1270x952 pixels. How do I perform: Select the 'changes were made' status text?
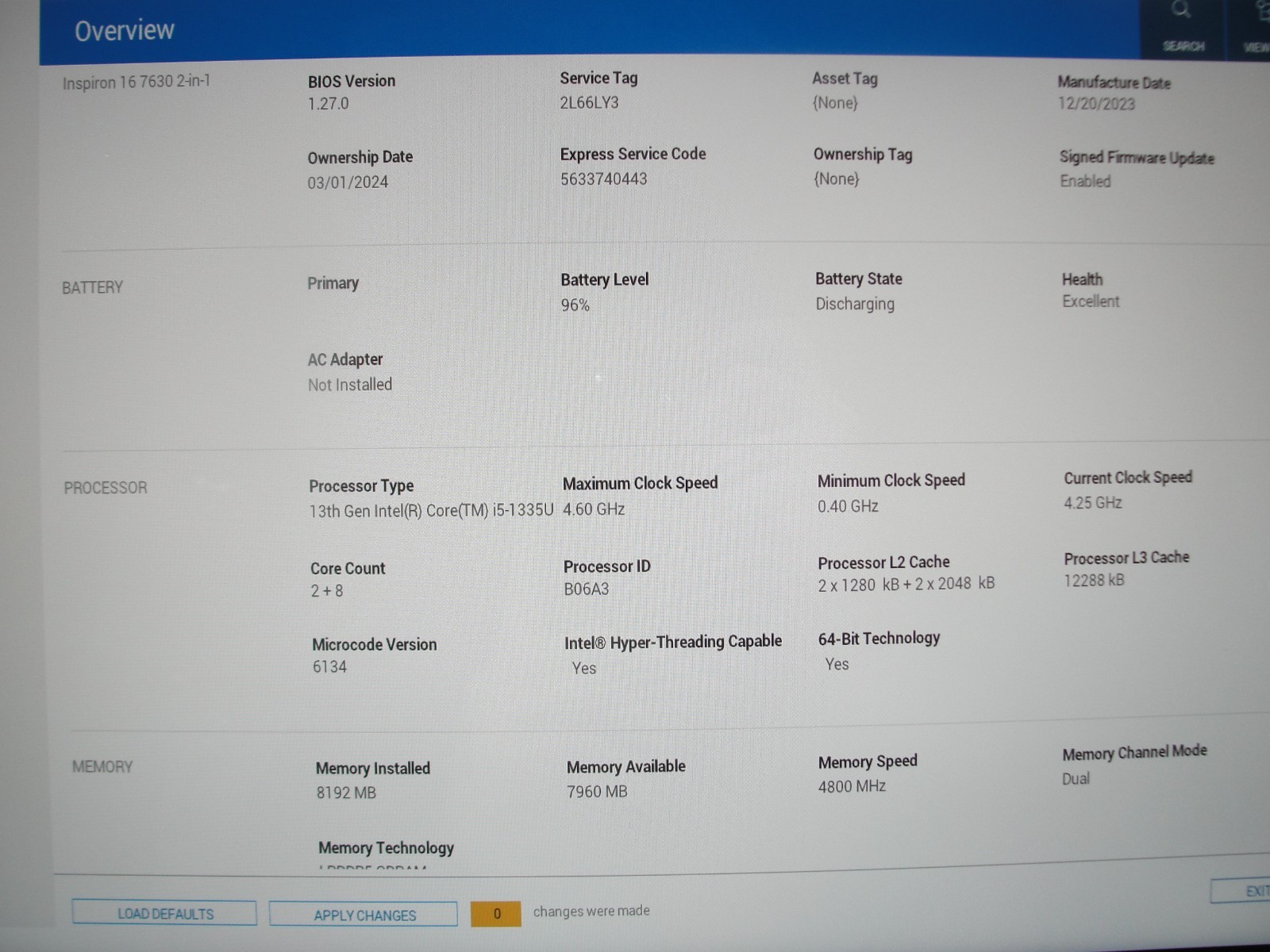point(591,912)
